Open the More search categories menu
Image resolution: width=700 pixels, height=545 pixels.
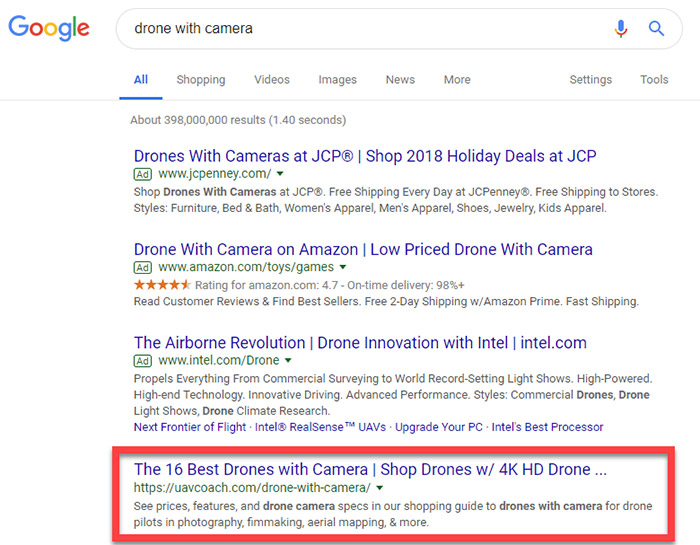[x=457, y=79]
